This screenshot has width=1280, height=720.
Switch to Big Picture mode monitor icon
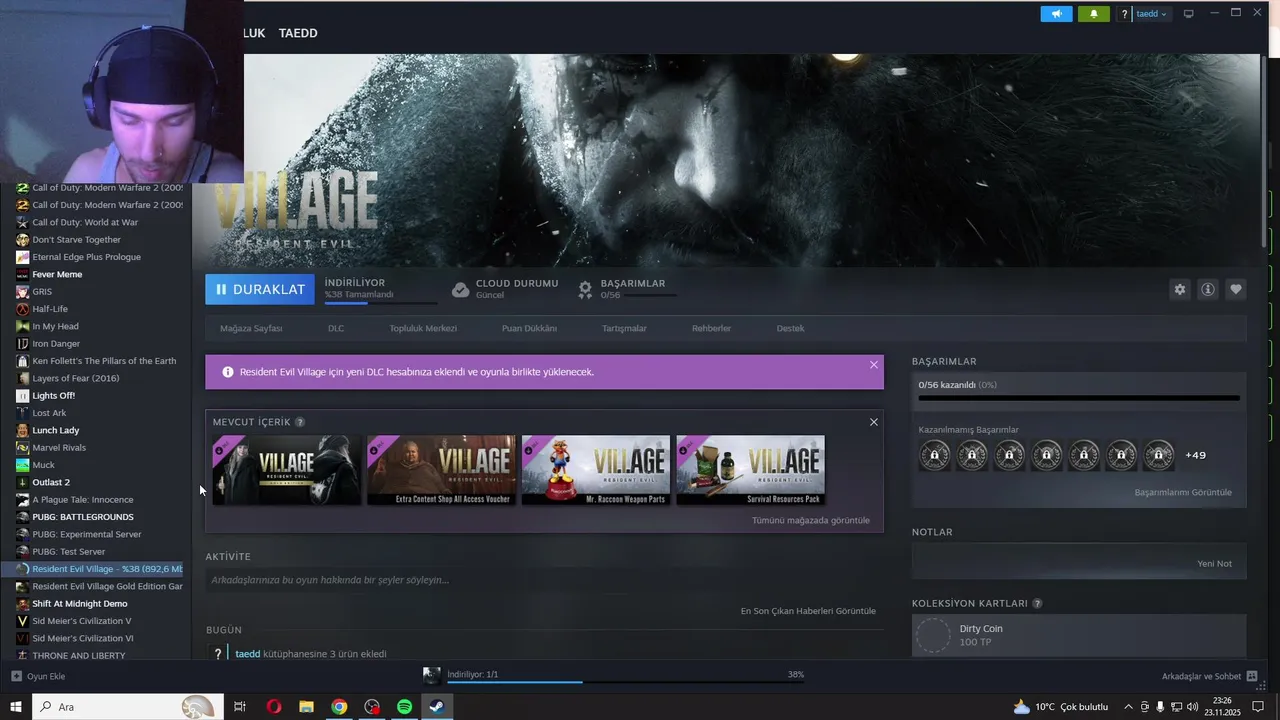pyautogui.click(x=1189, y=14)
